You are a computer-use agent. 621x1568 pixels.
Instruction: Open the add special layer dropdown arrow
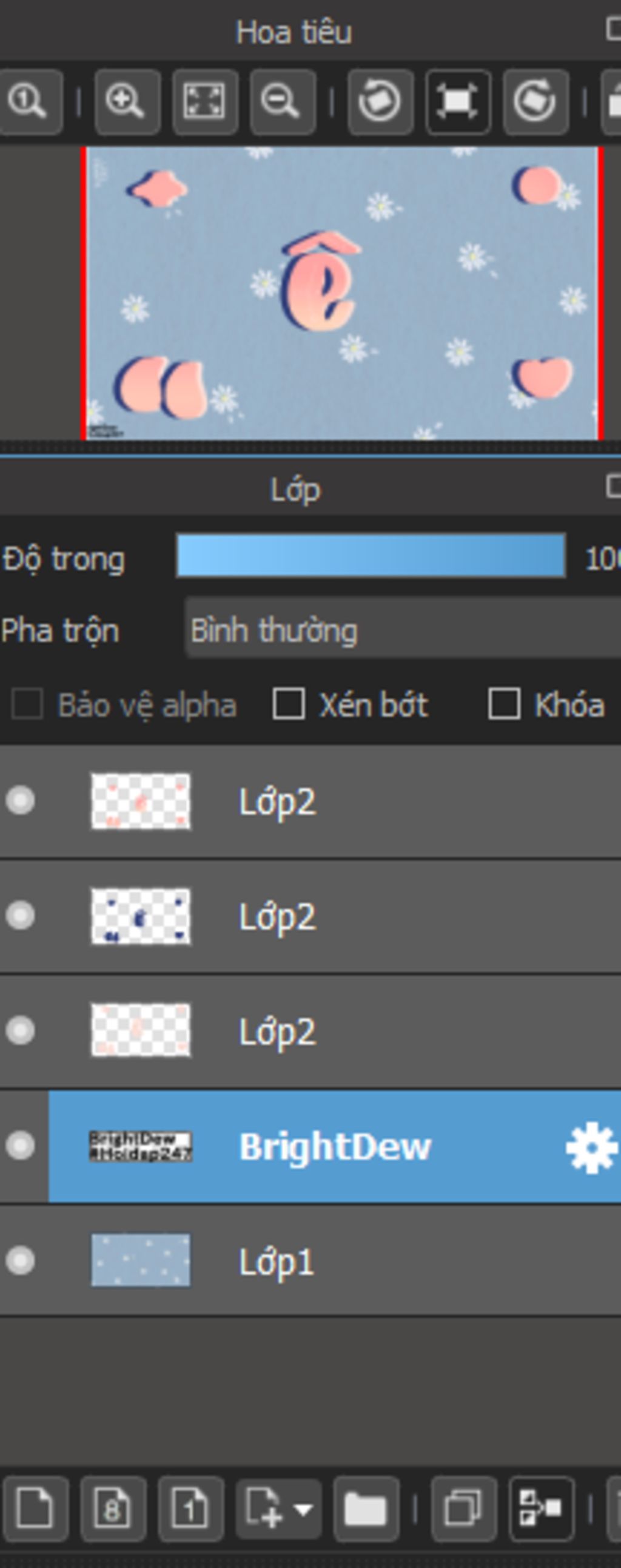303,1510
